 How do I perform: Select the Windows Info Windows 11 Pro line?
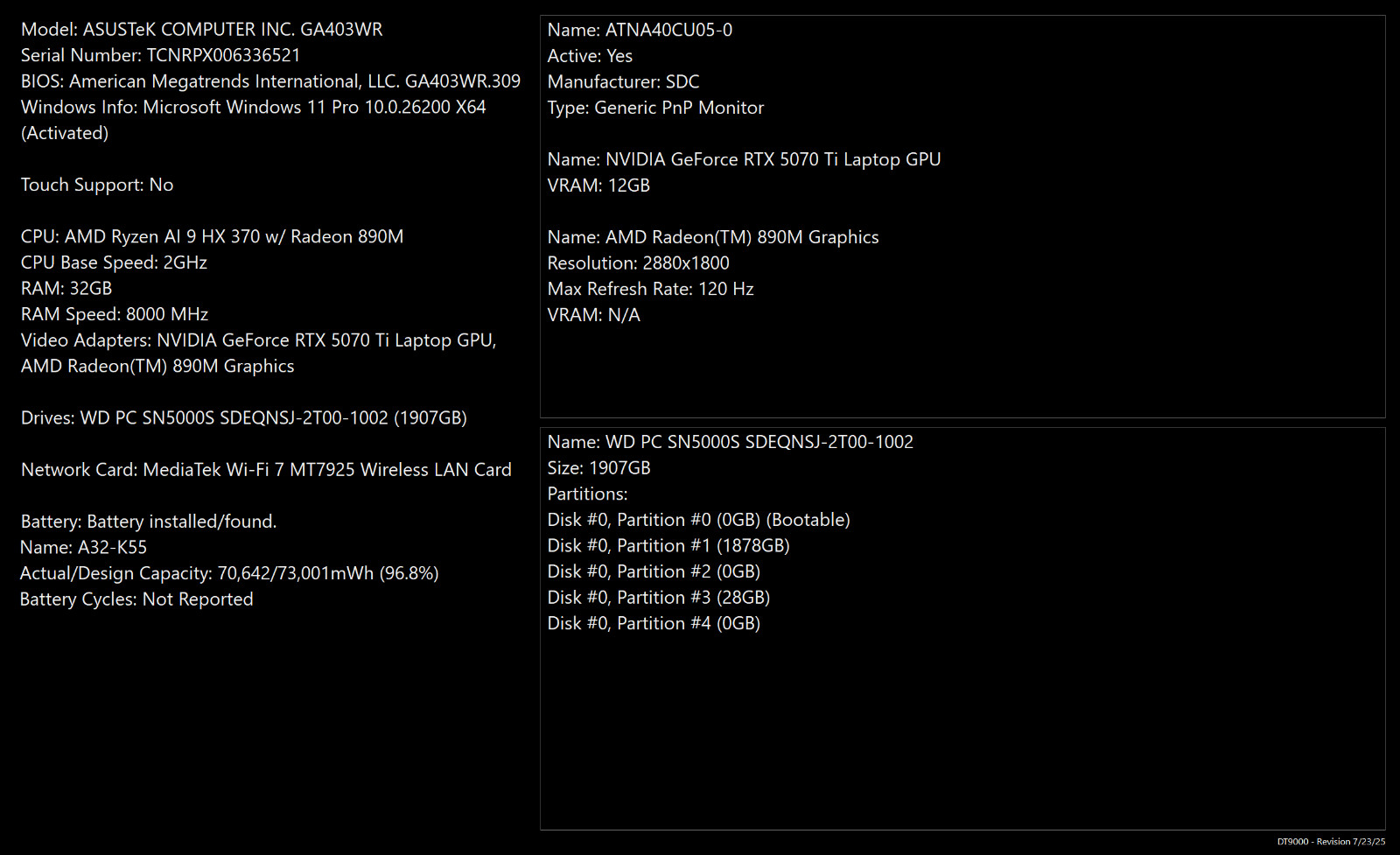tap(254, 120)
